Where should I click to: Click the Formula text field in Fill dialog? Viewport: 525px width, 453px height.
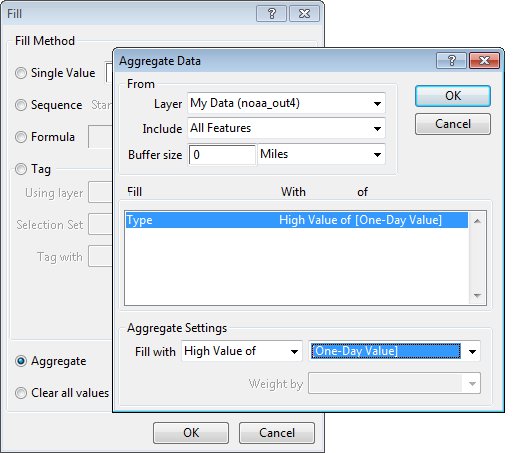[x=100, y=137]
